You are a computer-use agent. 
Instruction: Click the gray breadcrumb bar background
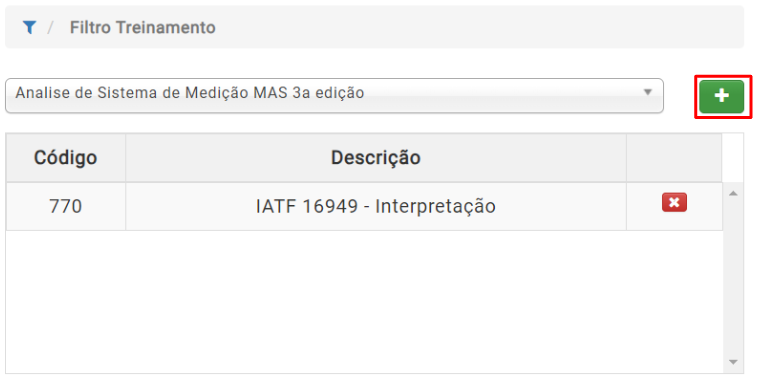(478, 27)
